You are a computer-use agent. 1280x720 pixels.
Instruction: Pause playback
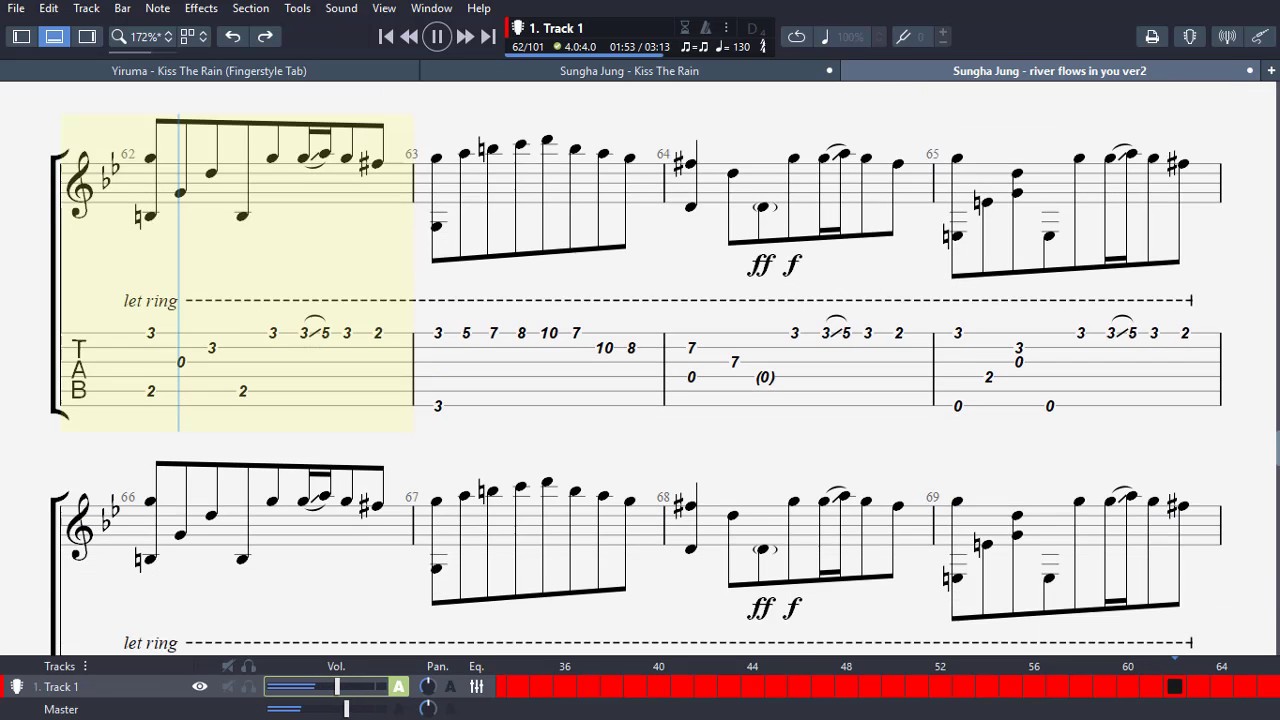437,37
